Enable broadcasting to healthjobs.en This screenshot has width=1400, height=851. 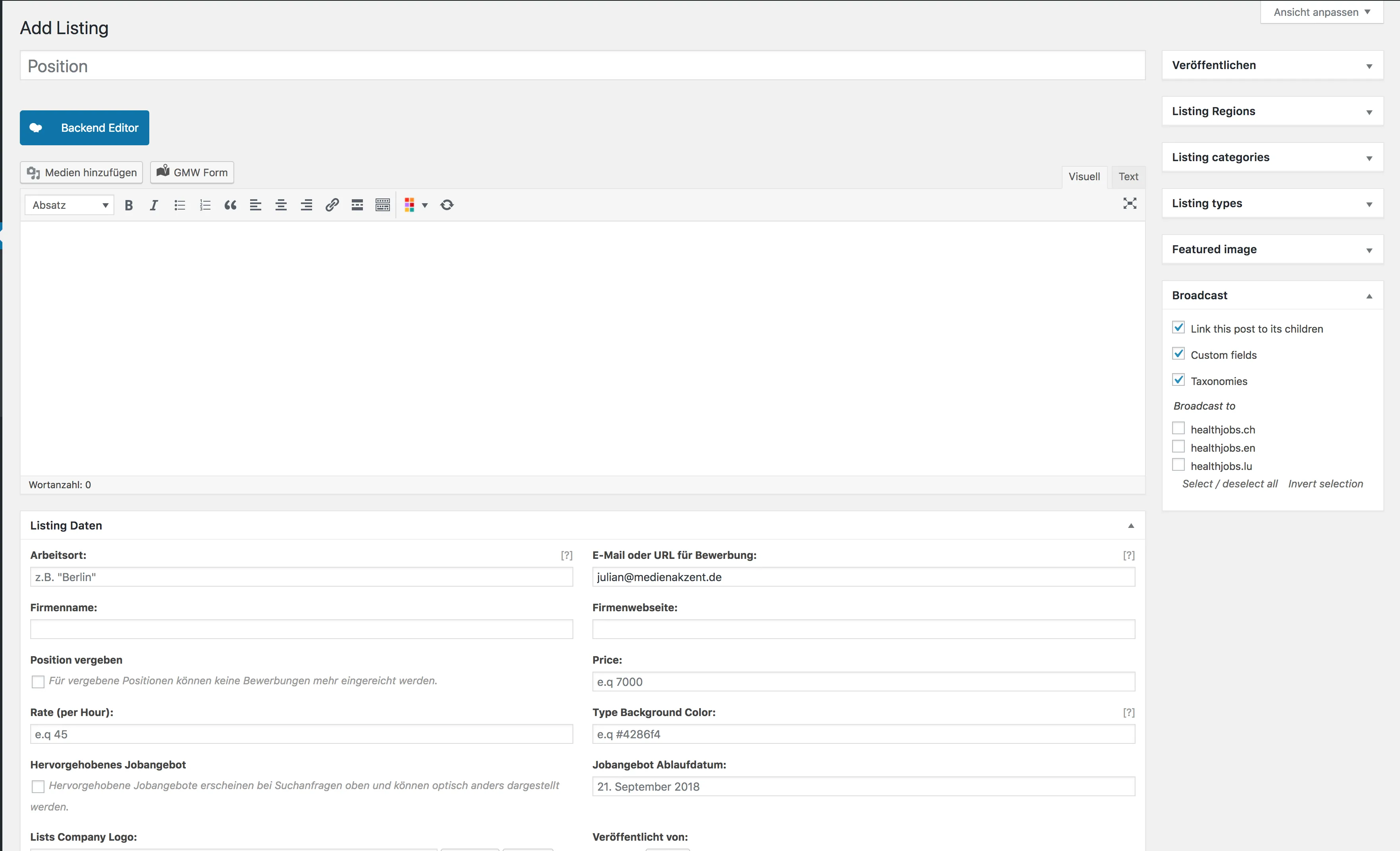click(x=1178, y=447)
